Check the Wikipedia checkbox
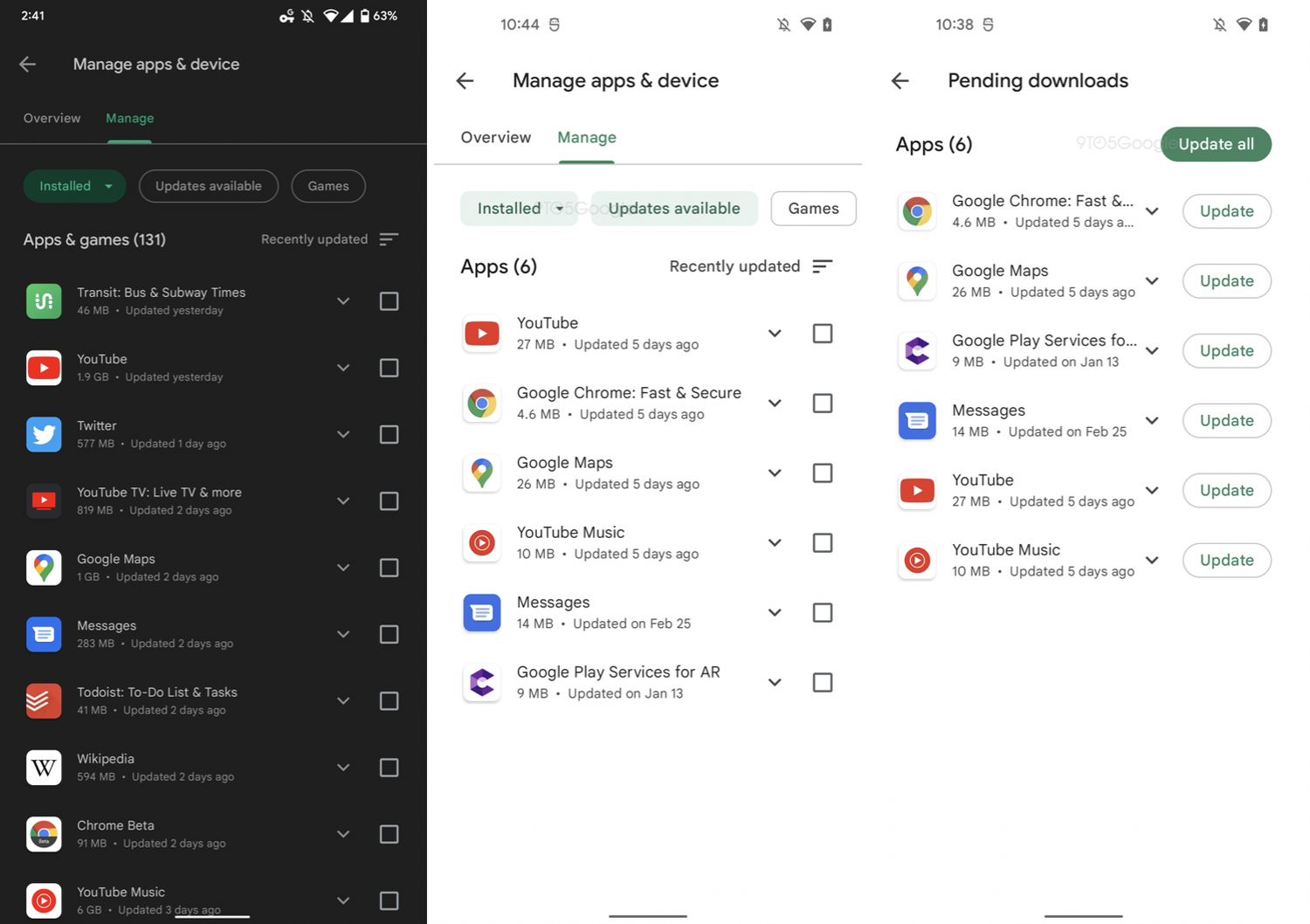Image resolution: width=1310 pixels, height=924 pixels. (390, 768)
